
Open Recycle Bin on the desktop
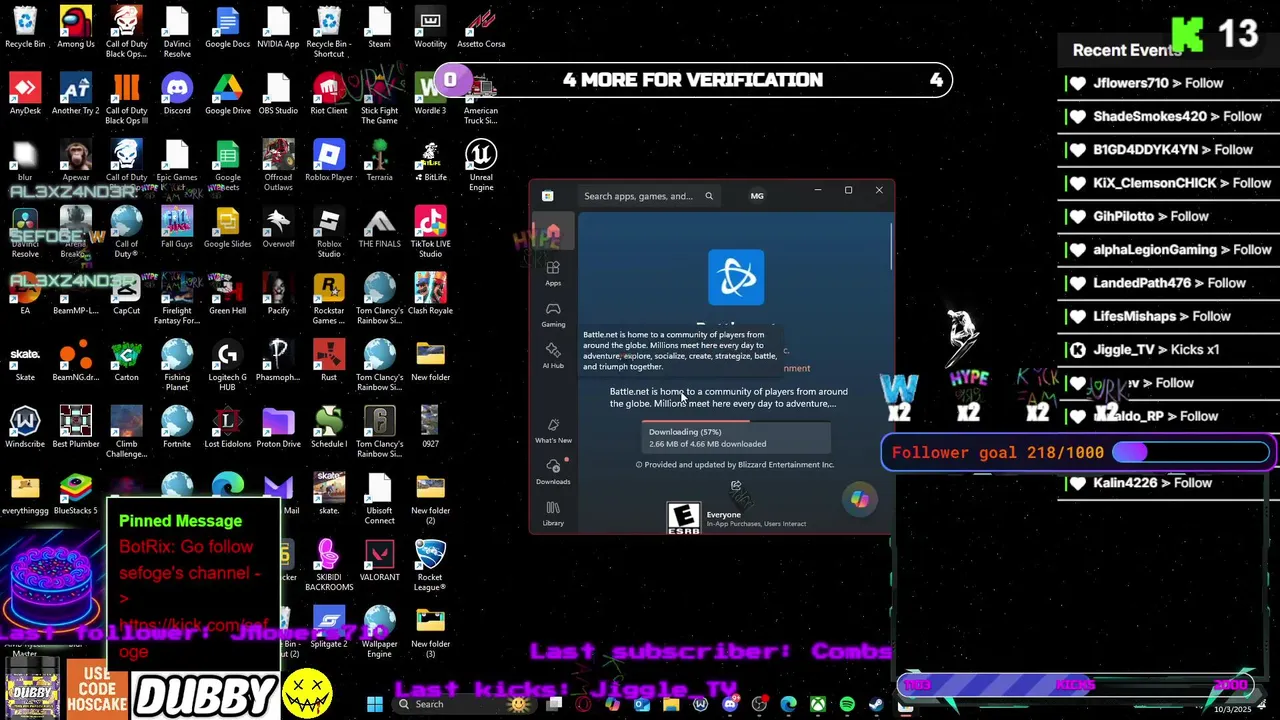click(x=25, y=27)
